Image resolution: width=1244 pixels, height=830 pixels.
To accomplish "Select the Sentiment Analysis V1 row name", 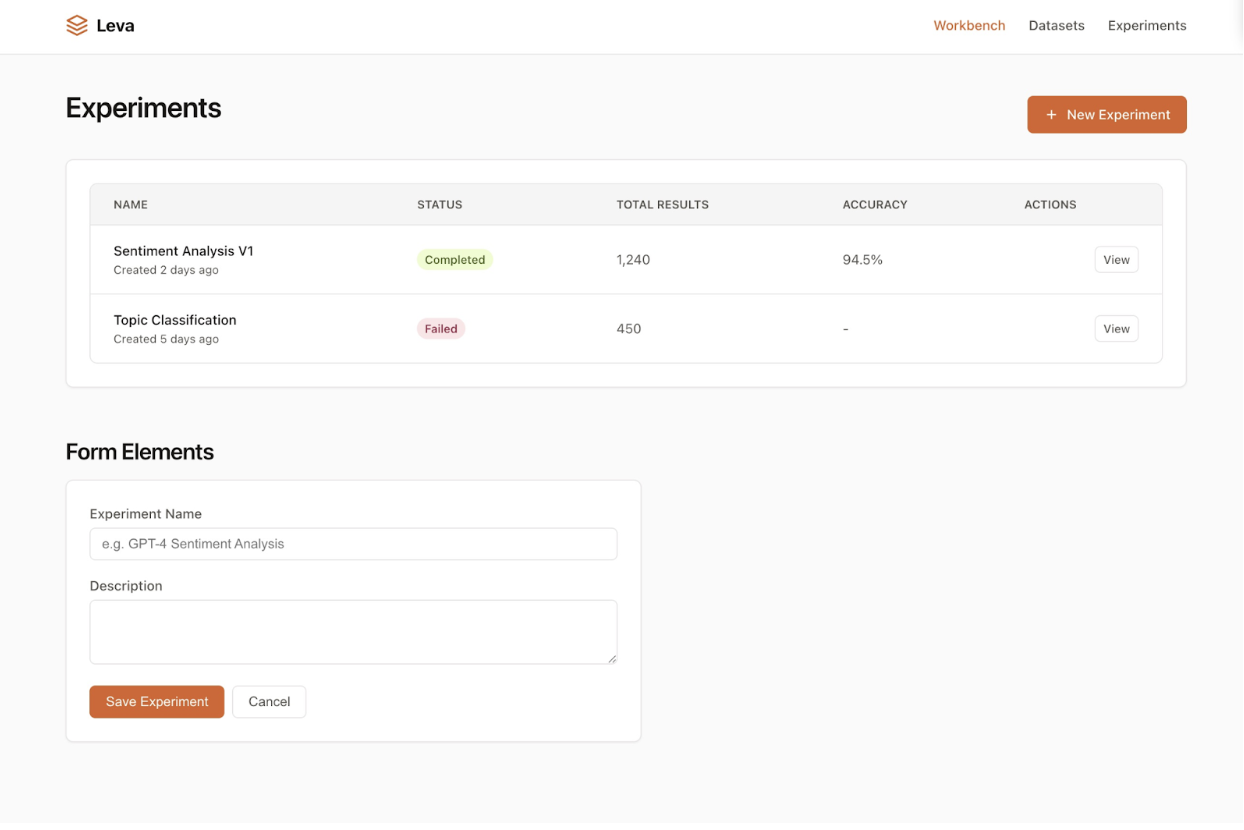I will pos(183,251).
